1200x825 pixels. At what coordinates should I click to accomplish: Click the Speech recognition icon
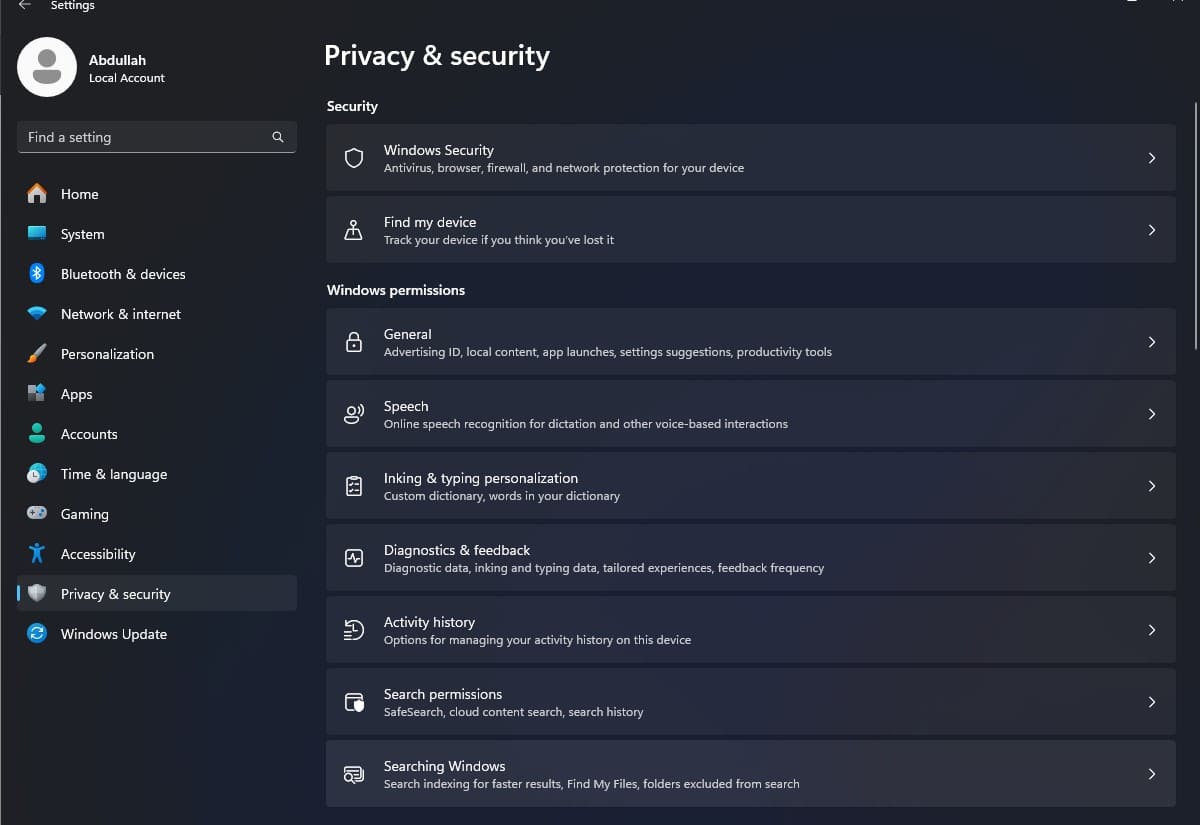coord(353,414)
